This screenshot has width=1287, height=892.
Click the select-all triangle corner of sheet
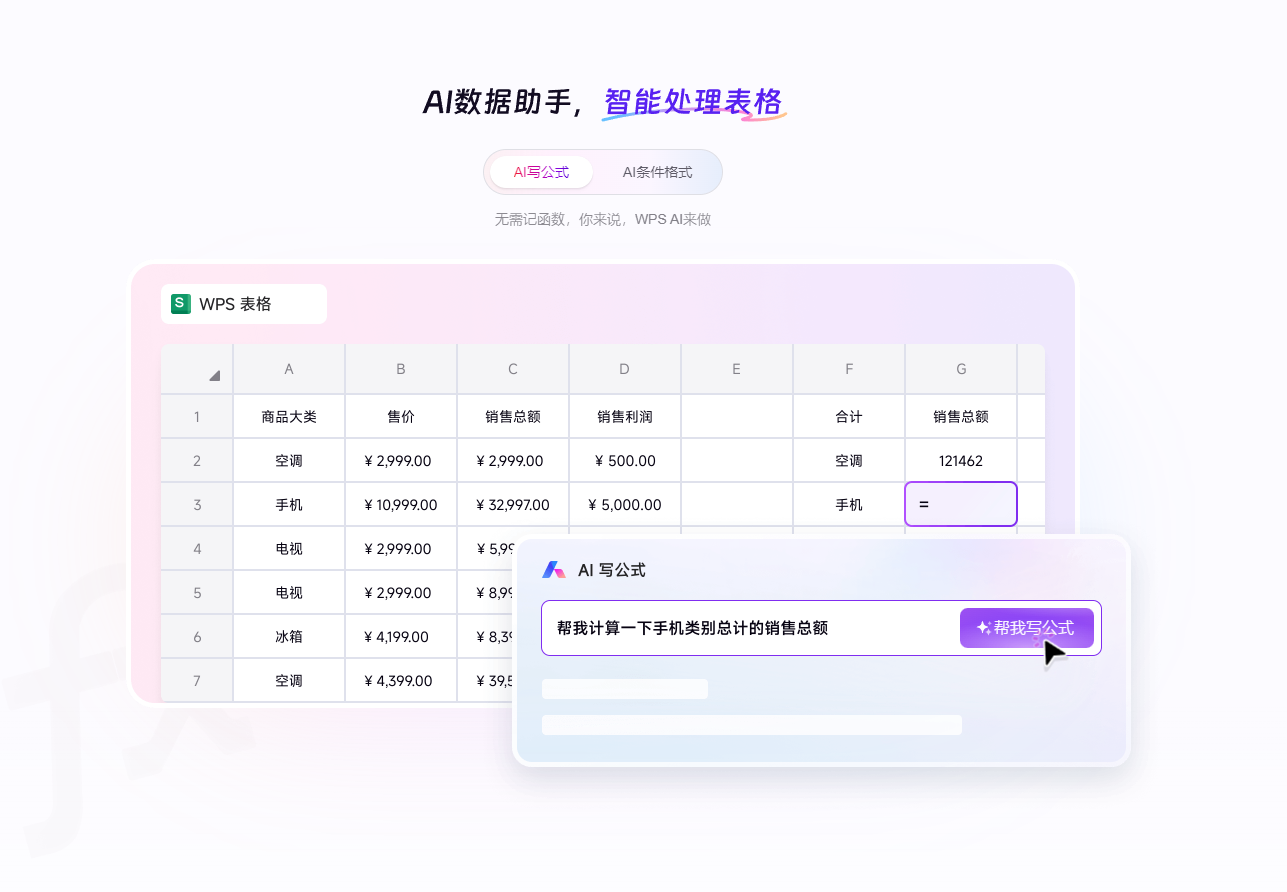pos(214,375)
